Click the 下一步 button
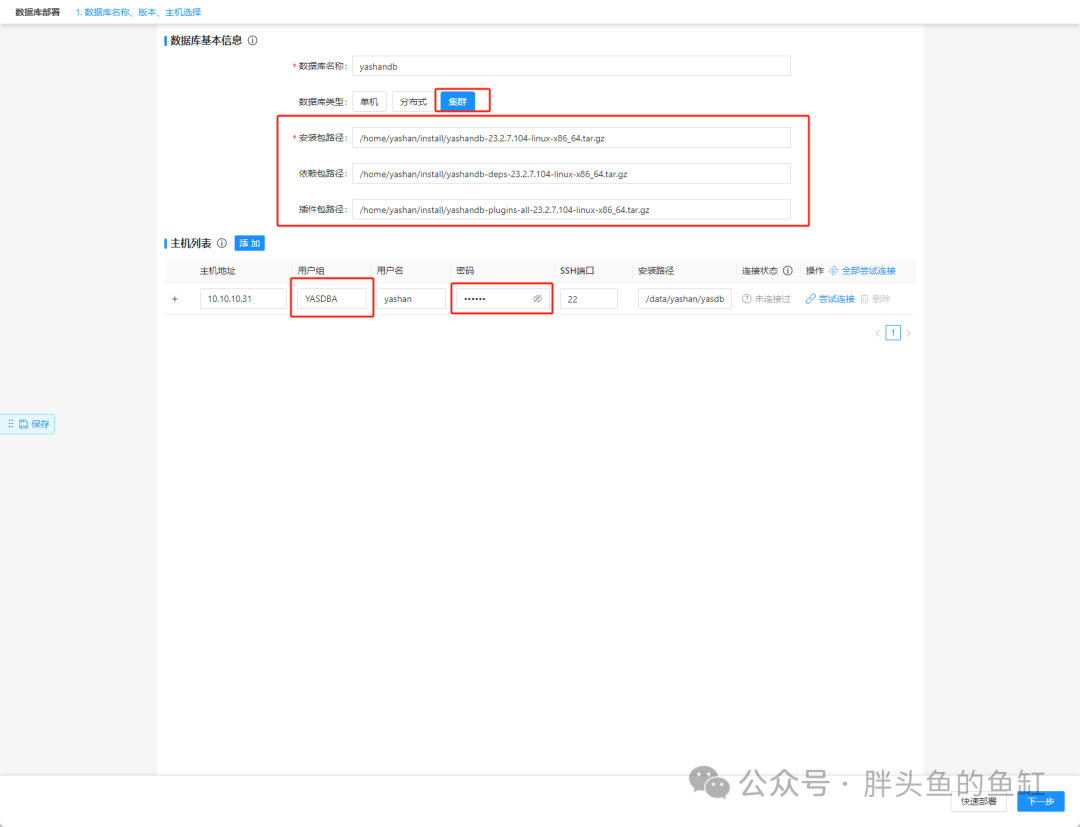This screenshot has height=827, width=1080. [1041, 801]
